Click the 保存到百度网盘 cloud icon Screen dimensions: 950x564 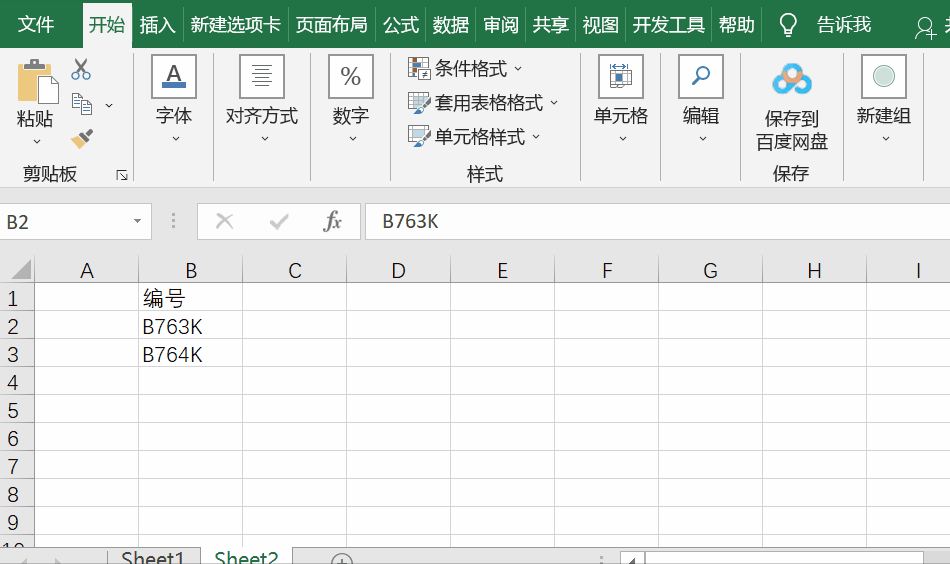(x=792, y=79)
